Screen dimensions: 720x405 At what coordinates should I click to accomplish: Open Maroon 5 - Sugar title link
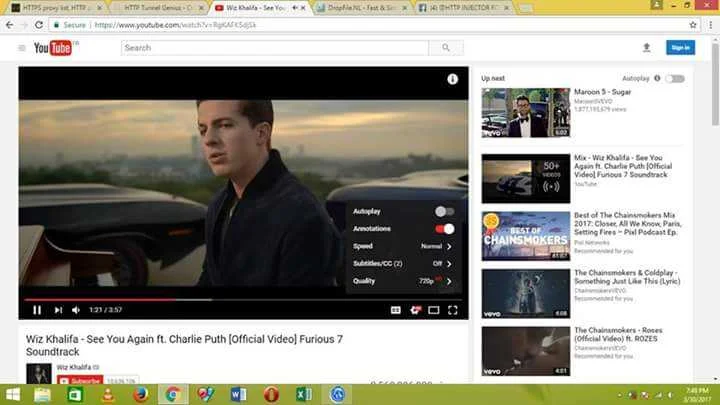point(602,92)
